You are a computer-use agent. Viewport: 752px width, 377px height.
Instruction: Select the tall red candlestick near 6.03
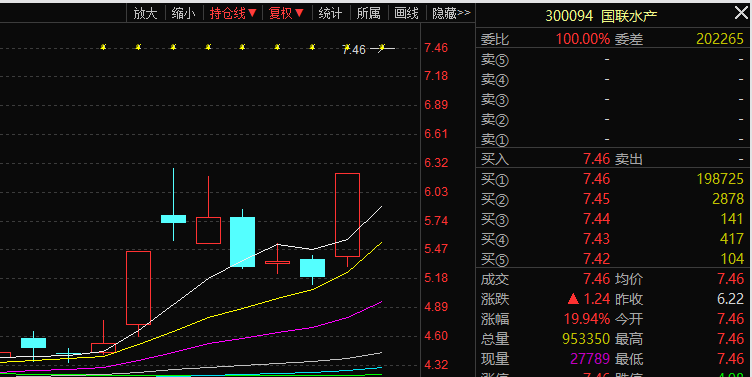click(x=347, y=215)
